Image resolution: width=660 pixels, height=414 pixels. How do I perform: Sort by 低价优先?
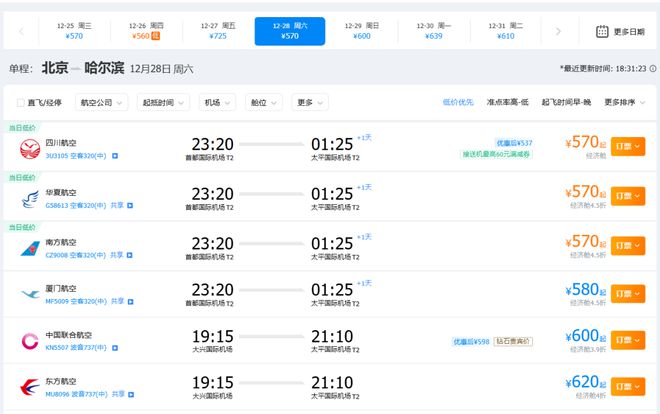coord(458,102)
